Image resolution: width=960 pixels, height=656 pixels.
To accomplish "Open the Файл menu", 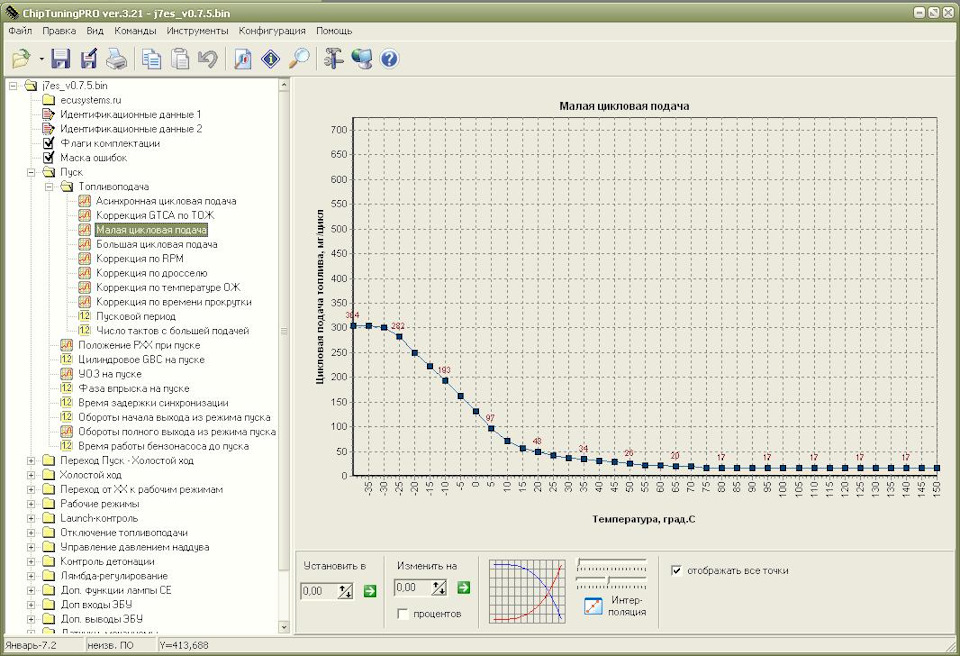I will coord(20,31).
